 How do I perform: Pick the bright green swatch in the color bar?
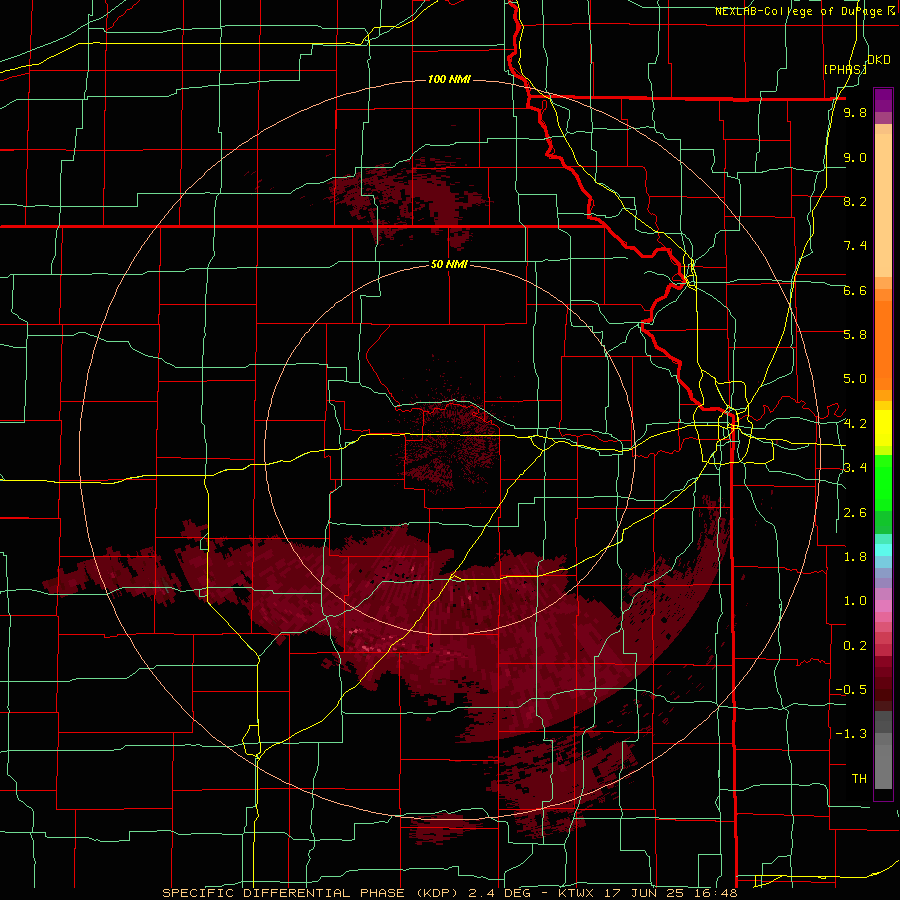pos(883,484)
